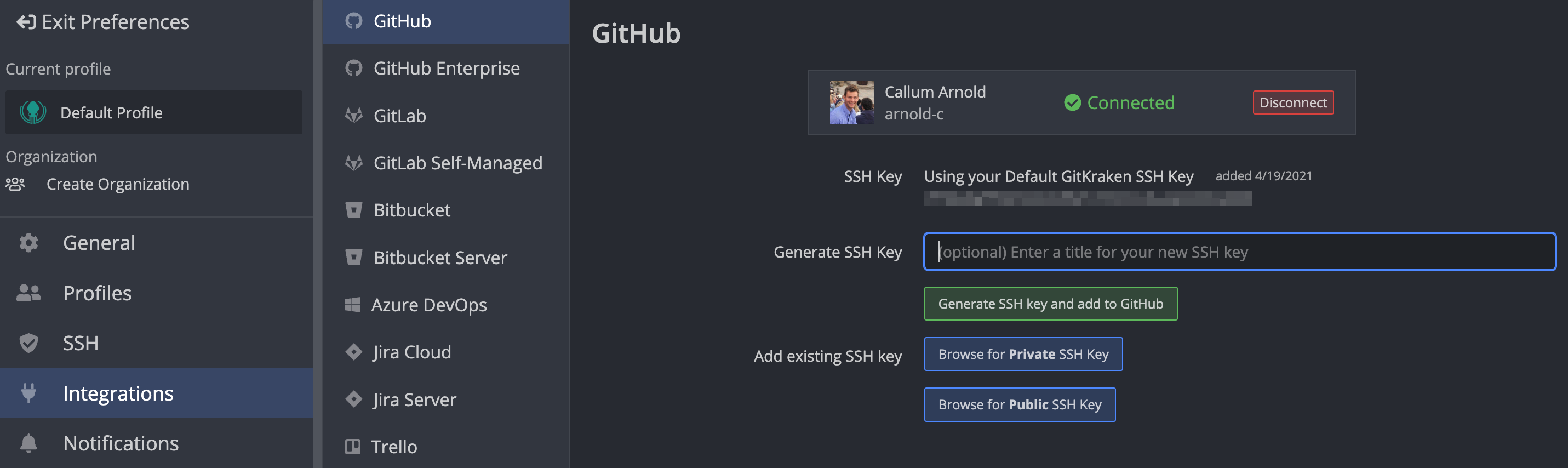The height and width of the screenshot is (468, 1568).
Task: Select the Integrations preferences section
Action: (118, 394)
